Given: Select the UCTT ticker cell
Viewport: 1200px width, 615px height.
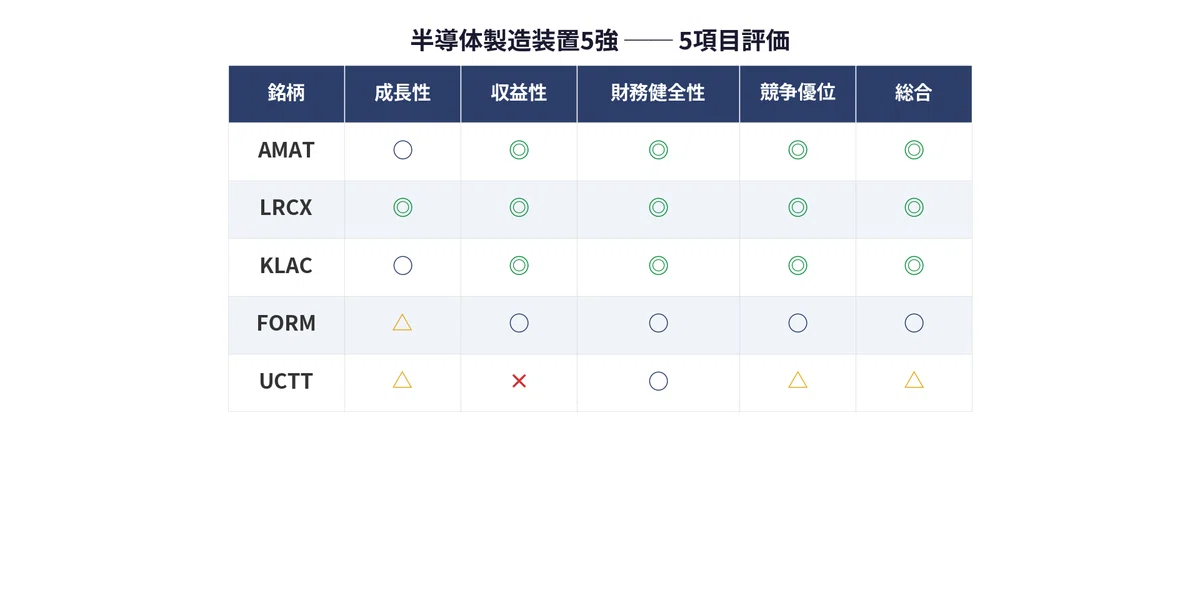Looking at the screenshot, I should point(286,381).
